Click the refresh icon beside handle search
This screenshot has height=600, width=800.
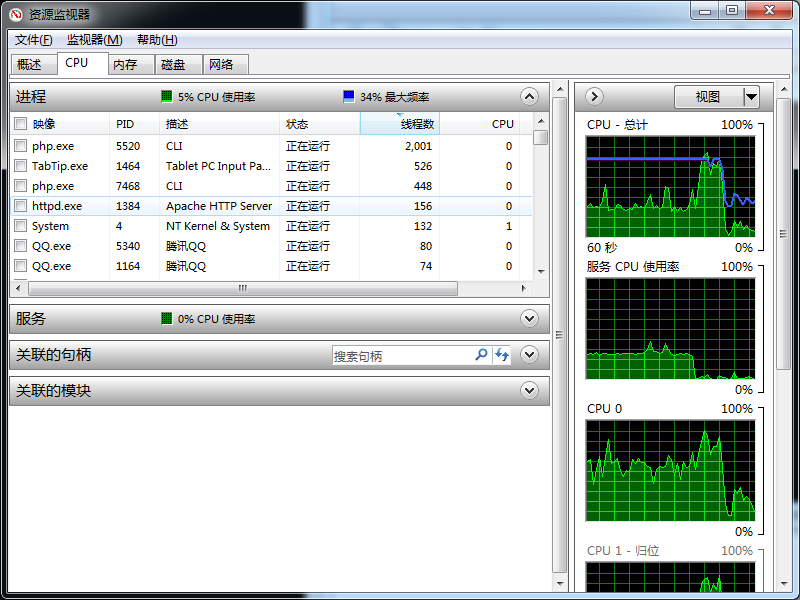[x=501, y=355]
